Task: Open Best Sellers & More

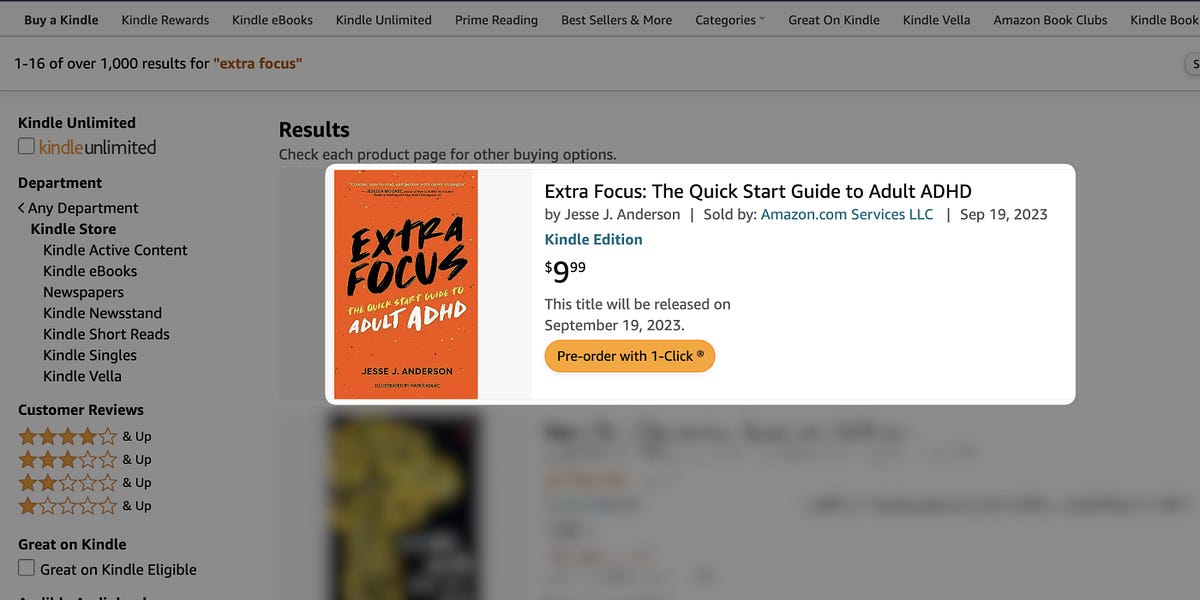Action: pyautogui.click(x=616, y=19)
